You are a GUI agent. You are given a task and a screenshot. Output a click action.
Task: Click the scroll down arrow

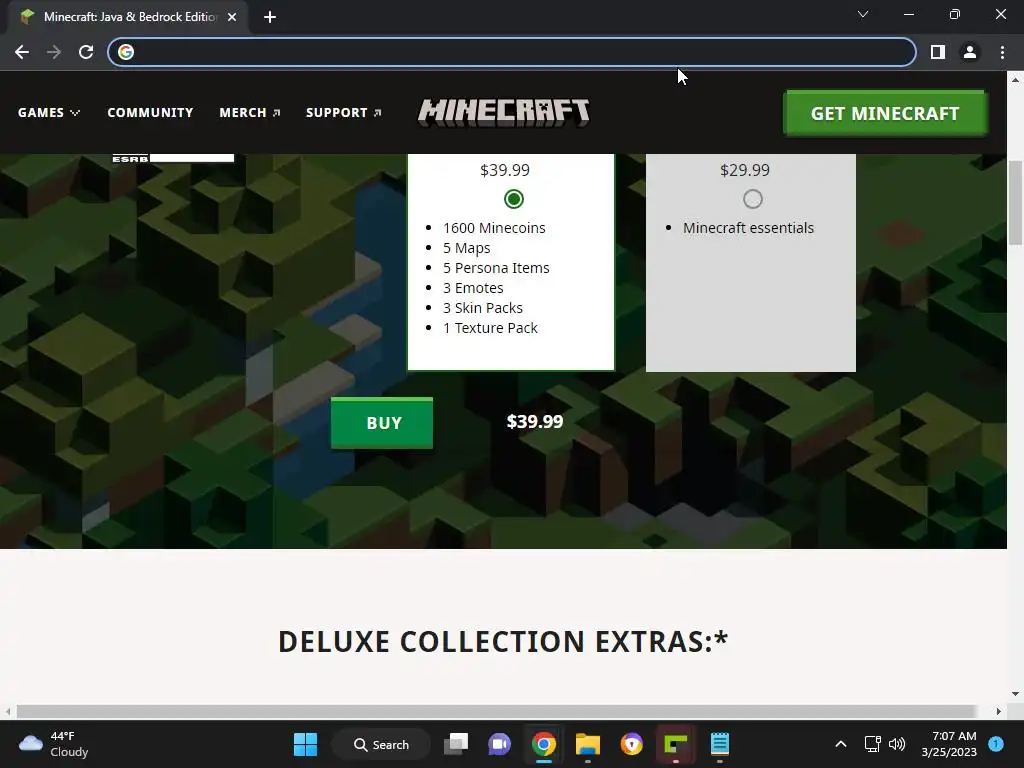point(1015,694)
